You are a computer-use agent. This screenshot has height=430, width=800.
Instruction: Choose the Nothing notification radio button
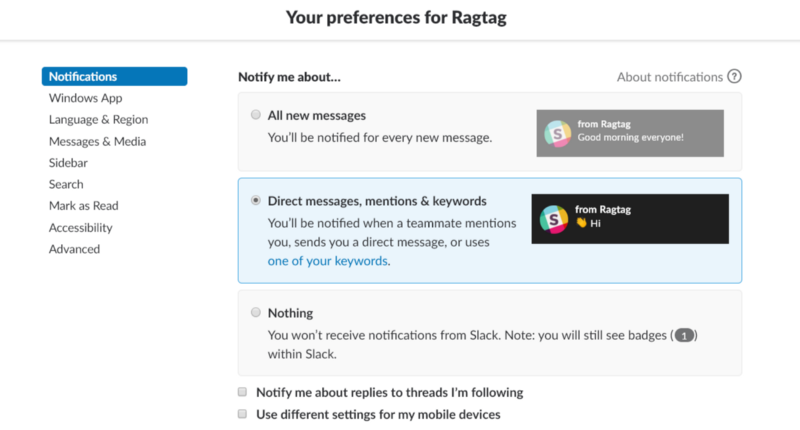coord(256,312)
